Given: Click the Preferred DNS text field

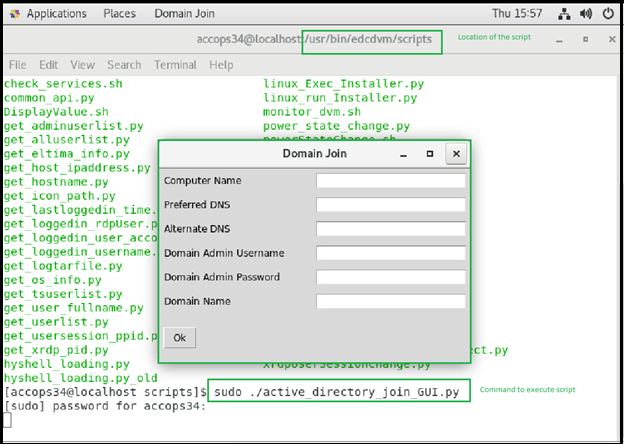Looking at the screenshot, I should coord(391,205).
